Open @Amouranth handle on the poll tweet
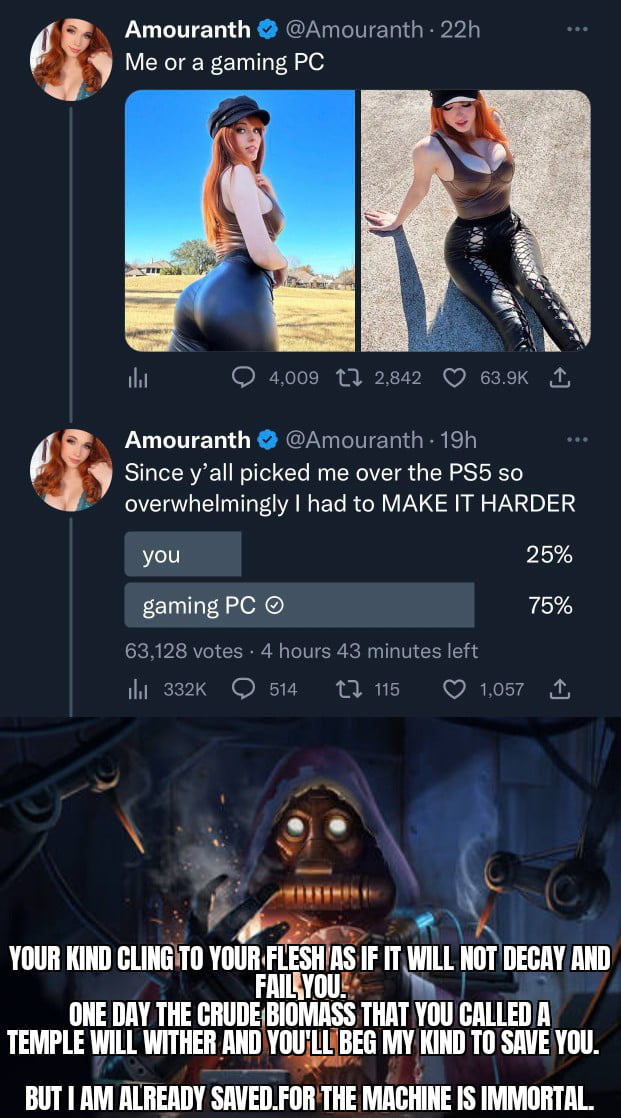Screen dimensions: 621x1118 pyautogui.click(x=354, y=440)
